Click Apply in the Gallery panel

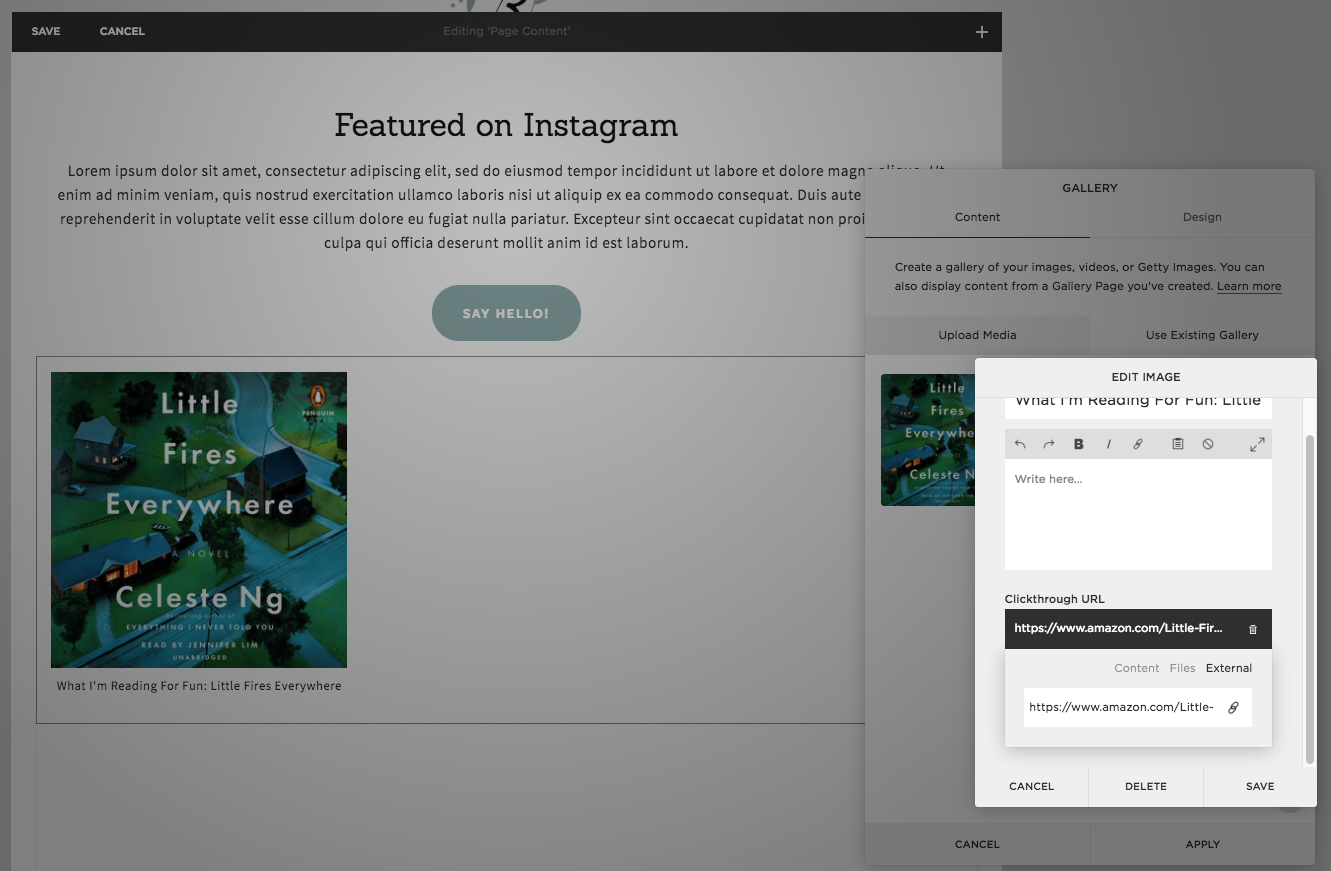[x=1203, y=844]
